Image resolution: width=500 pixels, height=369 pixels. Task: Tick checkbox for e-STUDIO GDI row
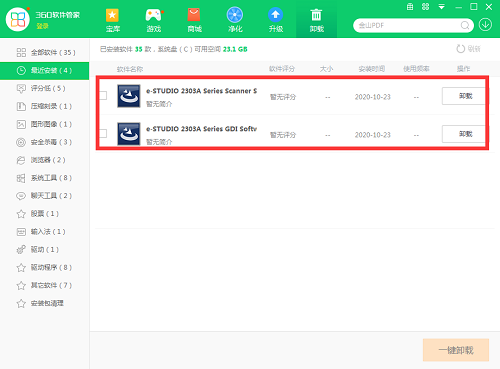[x=103, y=134]
